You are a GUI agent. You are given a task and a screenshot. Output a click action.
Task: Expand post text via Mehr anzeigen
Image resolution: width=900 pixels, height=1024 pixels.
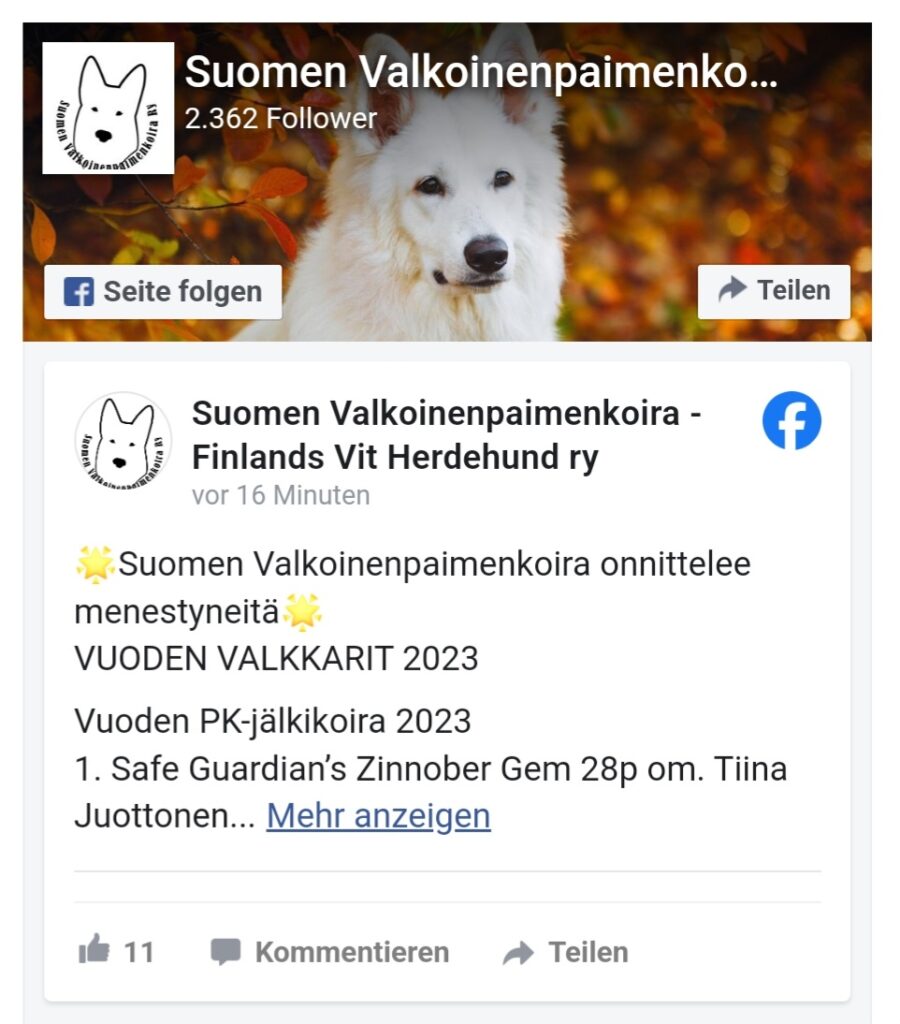[x=378, y=816]
